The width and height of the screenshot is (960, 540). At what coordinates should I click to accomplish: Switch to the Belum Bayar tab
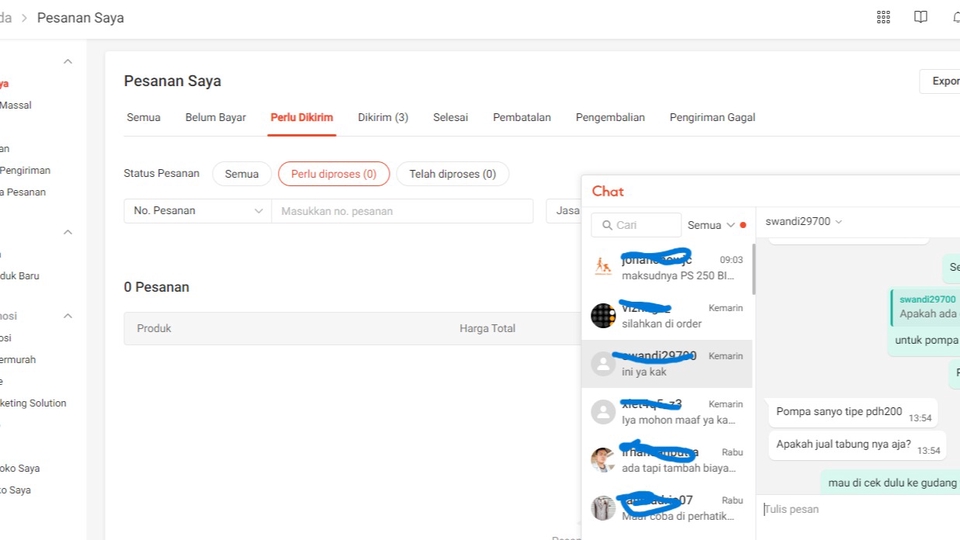216,118
